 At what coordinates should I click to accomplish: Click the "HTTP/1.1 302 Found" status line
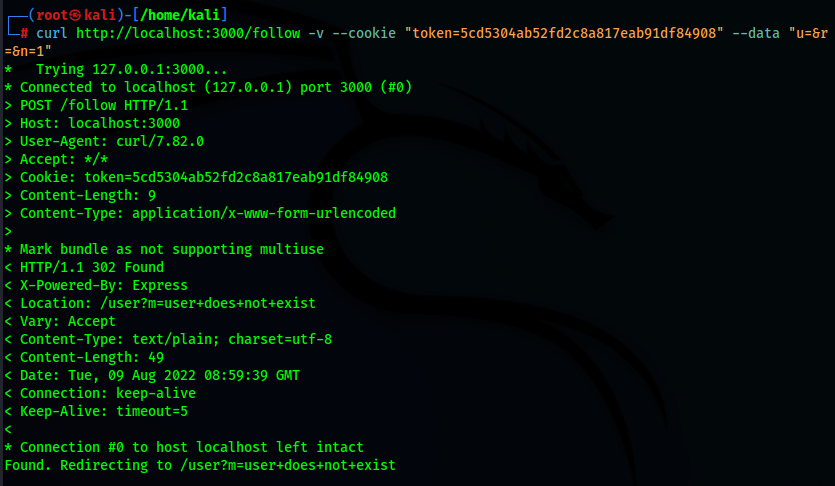point(92,267)
